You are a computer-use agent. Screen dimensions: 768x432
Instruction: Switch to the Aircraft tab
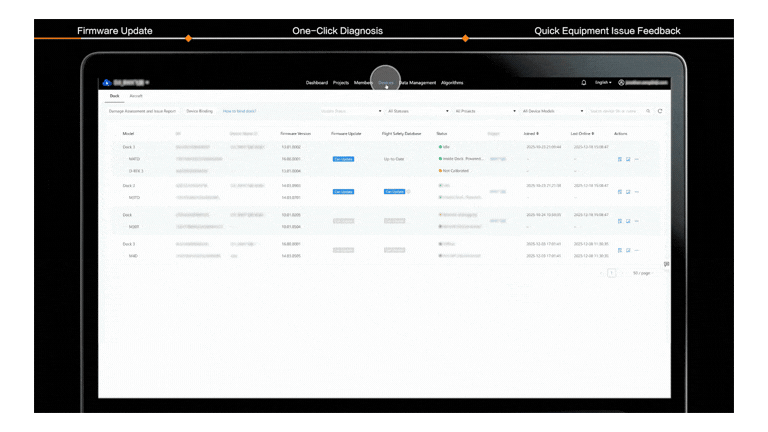pos(136,96)
